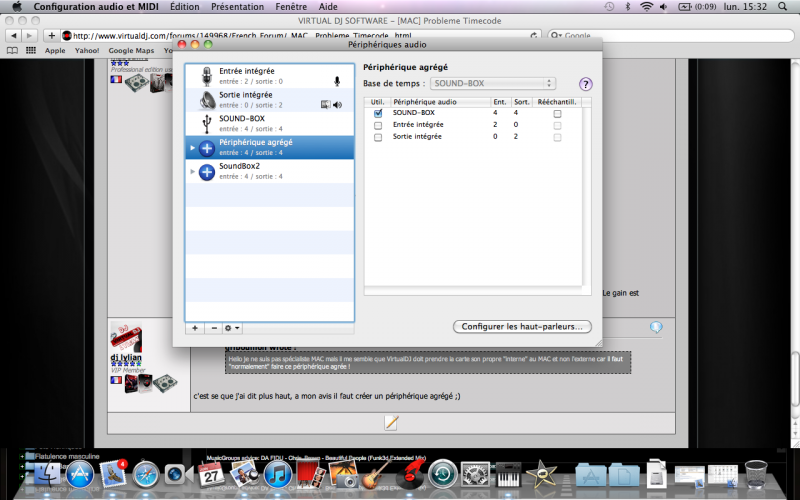
Task: Click the Bluetooth status icon
Action: (628, 7)
